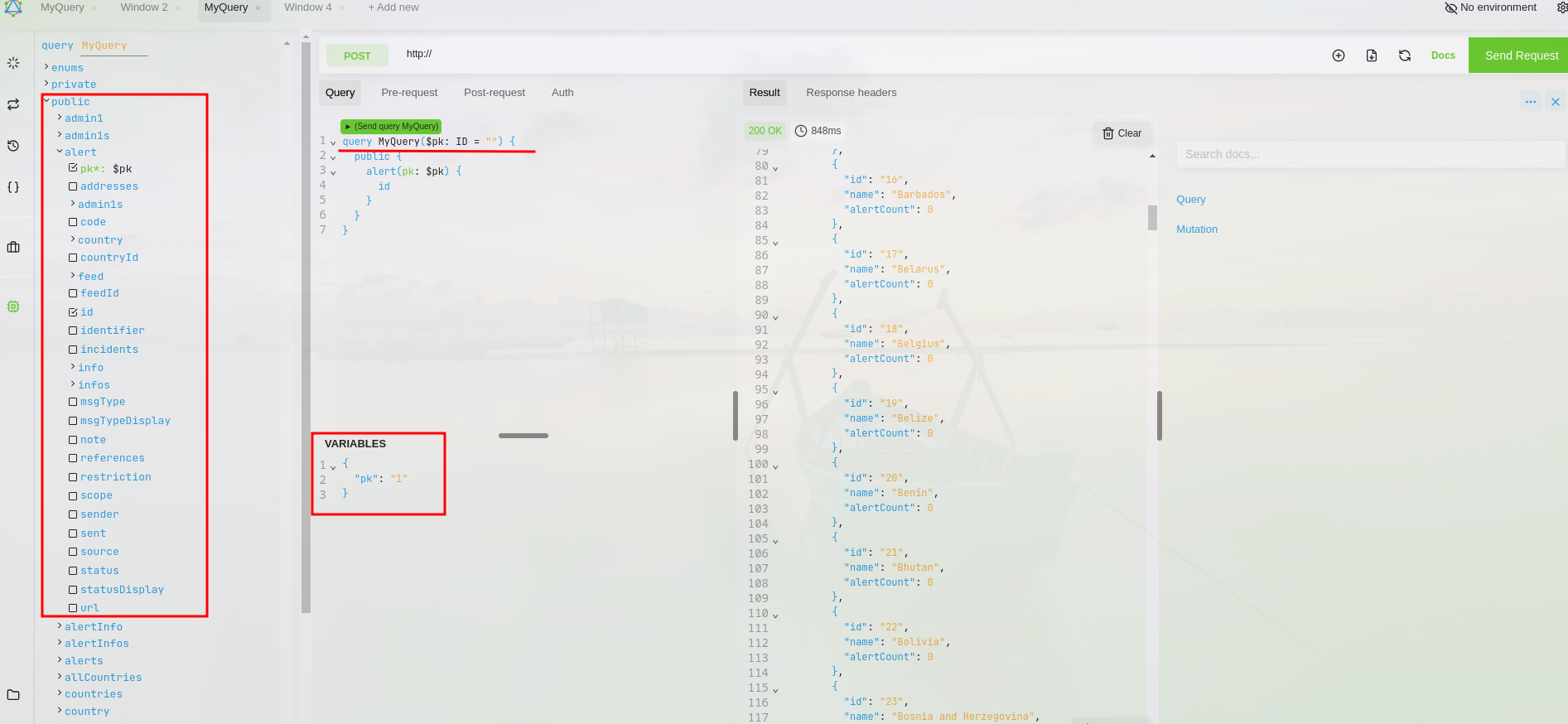Click the briefcase icon in the left sidebar

(x=13, y=247)
